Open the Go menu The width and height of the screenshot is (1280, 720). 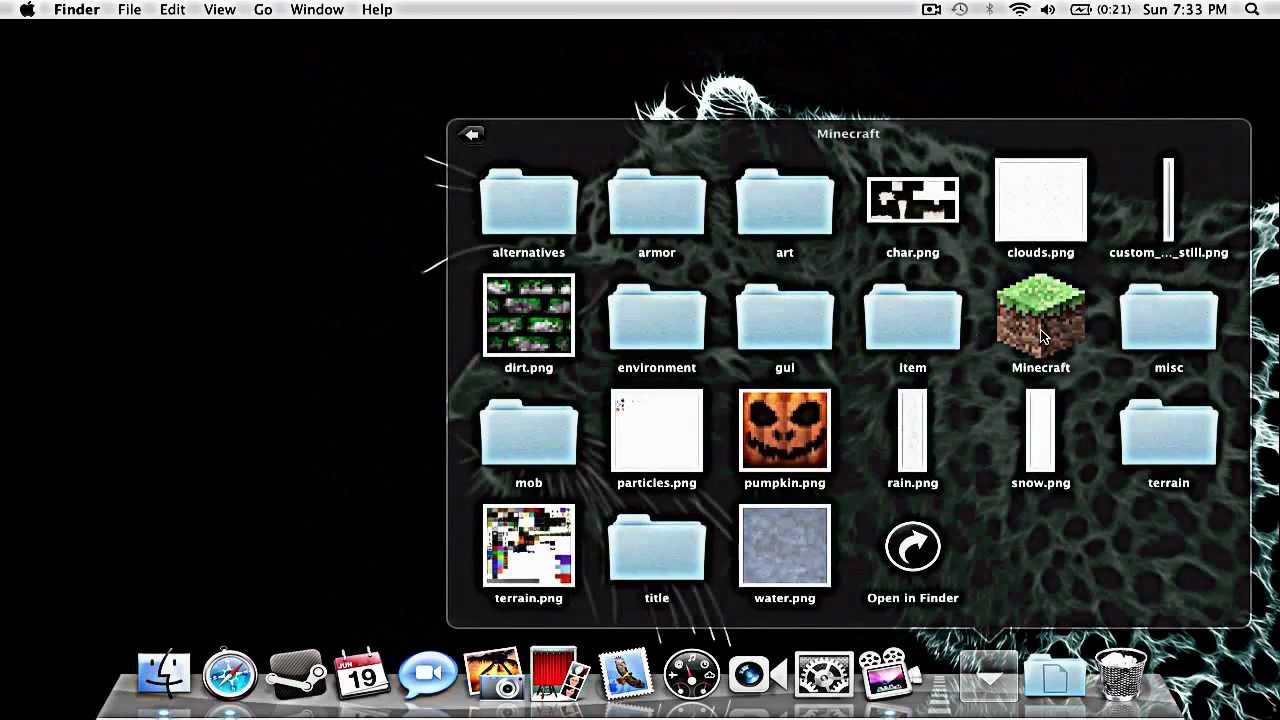(x=263, y=10)
